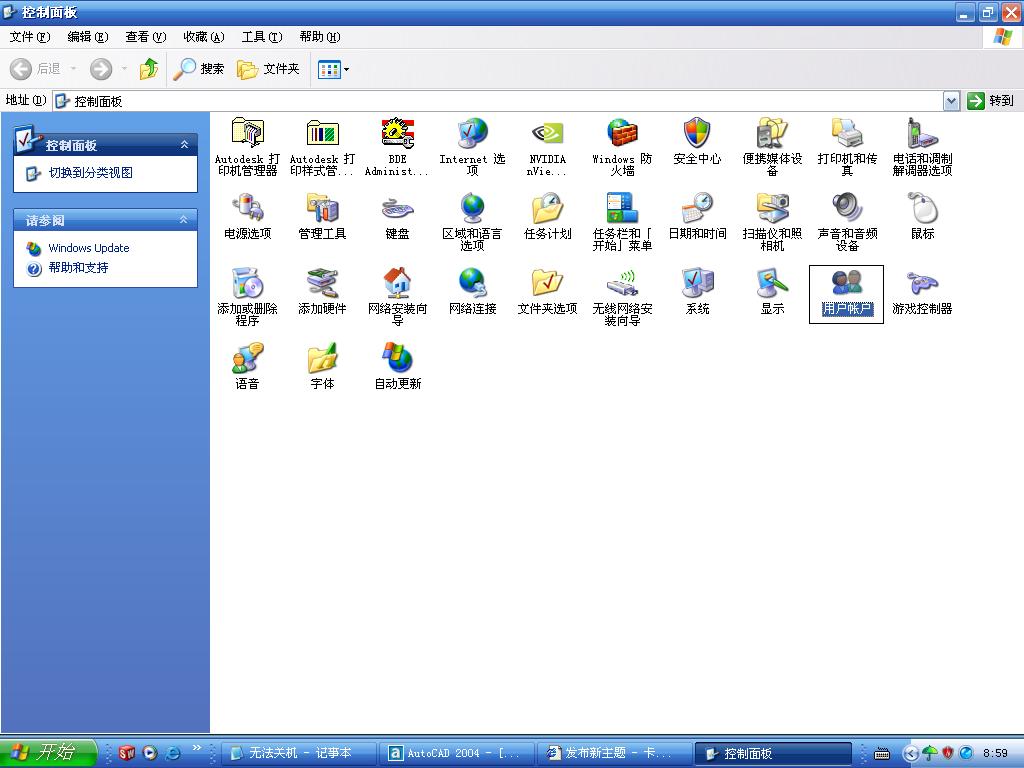Expand quick launch overflow chevron

[x=197, y=747]
